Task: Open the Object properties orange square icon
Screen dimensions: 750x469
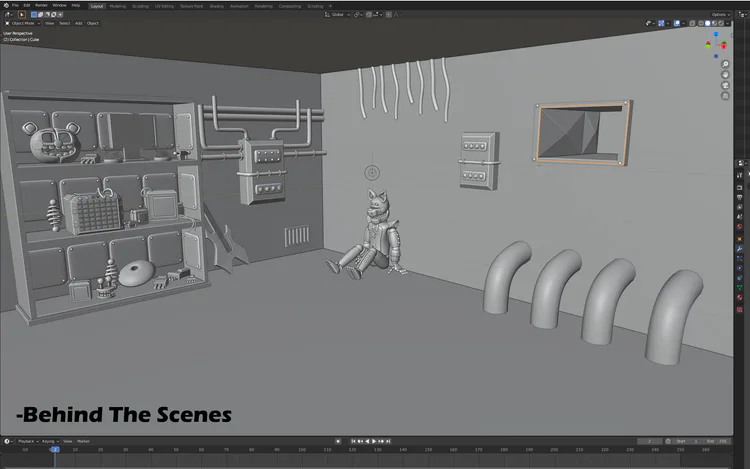Action: point(739,239)
